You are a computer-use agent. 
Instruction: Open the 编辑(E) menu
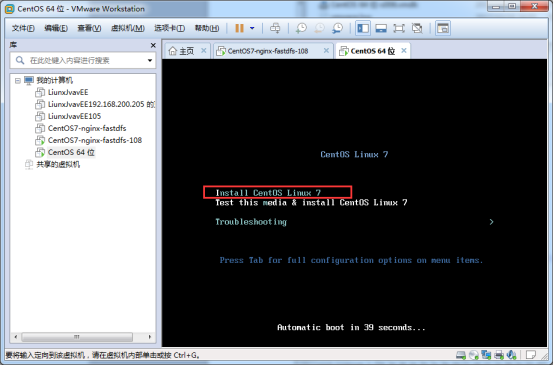tap(56, 28)
